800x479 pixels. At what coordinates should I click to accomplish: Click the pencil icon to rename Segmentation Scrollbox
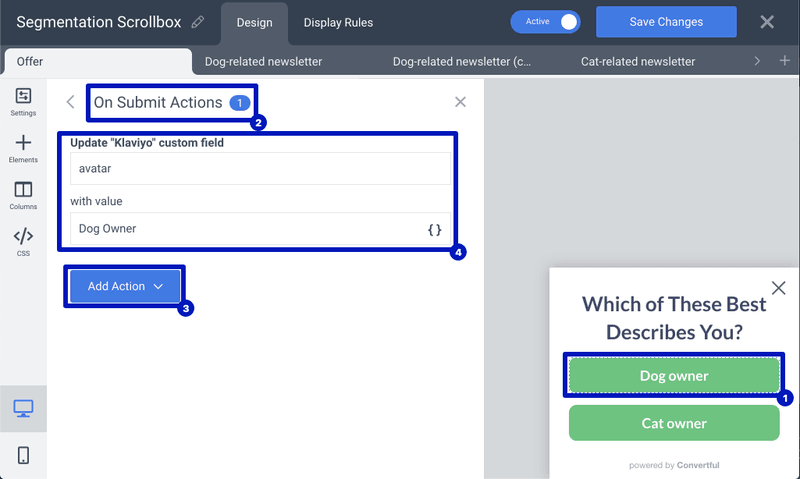click(198, 22)
